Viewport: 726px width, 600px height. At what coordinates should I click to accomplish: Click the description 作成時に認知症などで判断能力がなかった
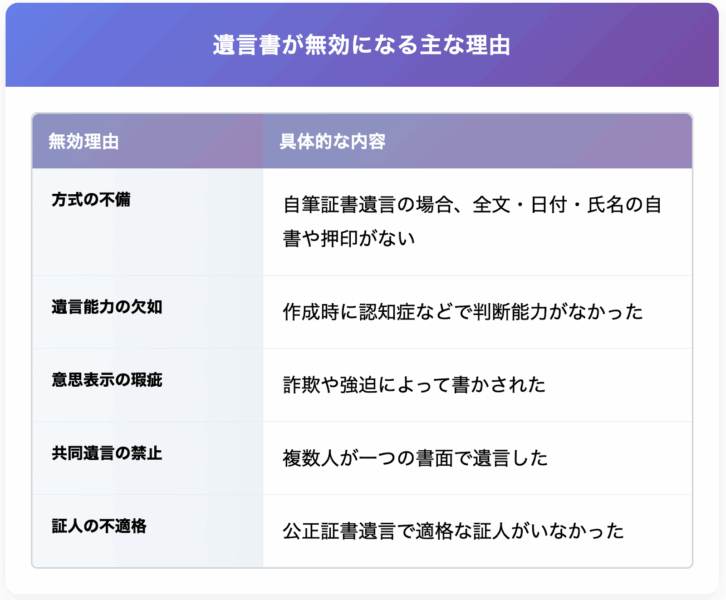coord(462,312)
